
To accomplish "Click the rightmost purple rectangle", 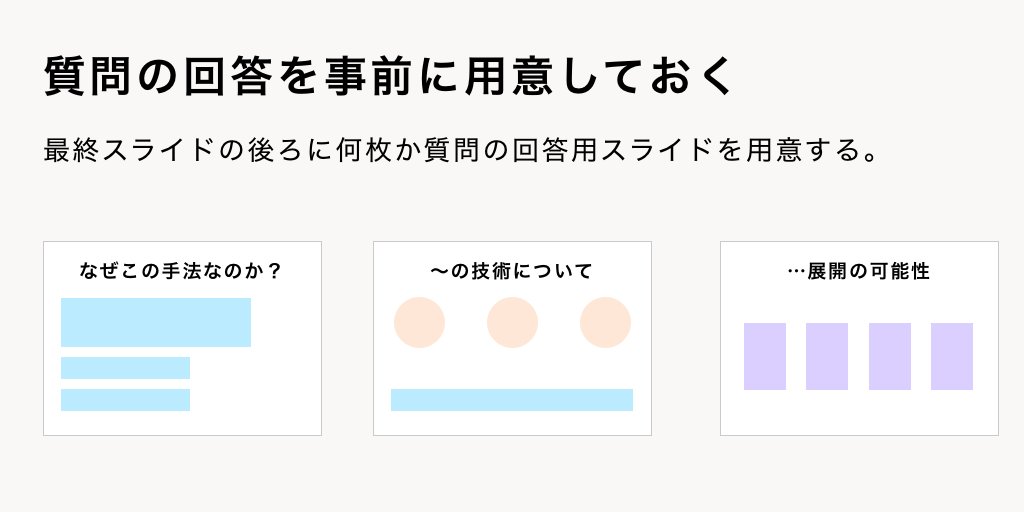I will click(x=952, y=356).
